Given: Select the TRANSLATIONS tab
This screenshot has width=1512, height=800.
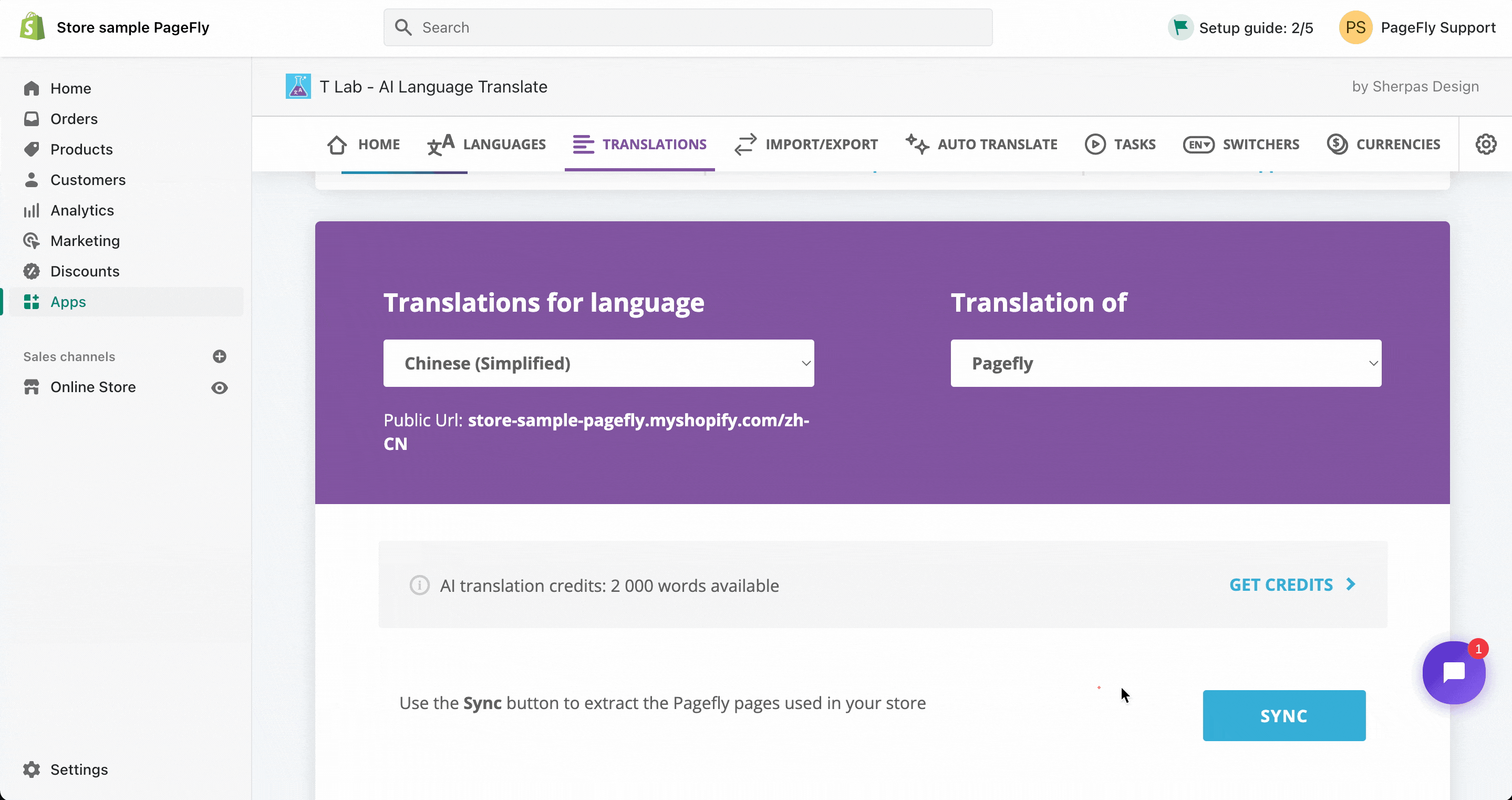Looking at the screenshot, I should point(640,145).
